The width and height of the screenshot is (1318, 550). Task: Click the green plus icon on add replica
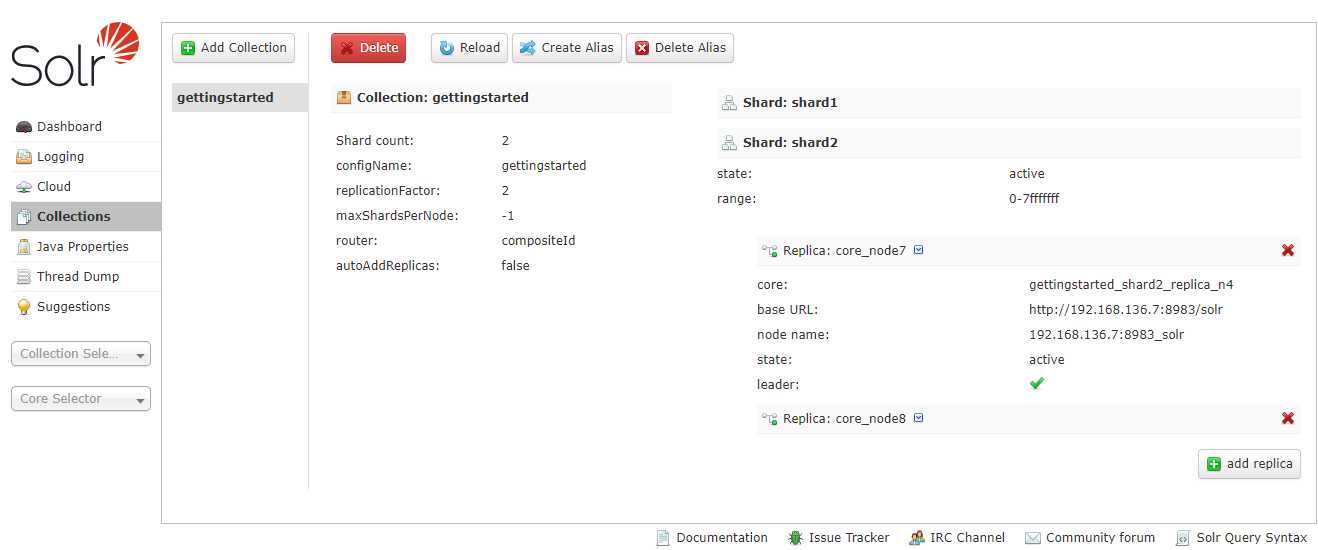point(1214,464)
